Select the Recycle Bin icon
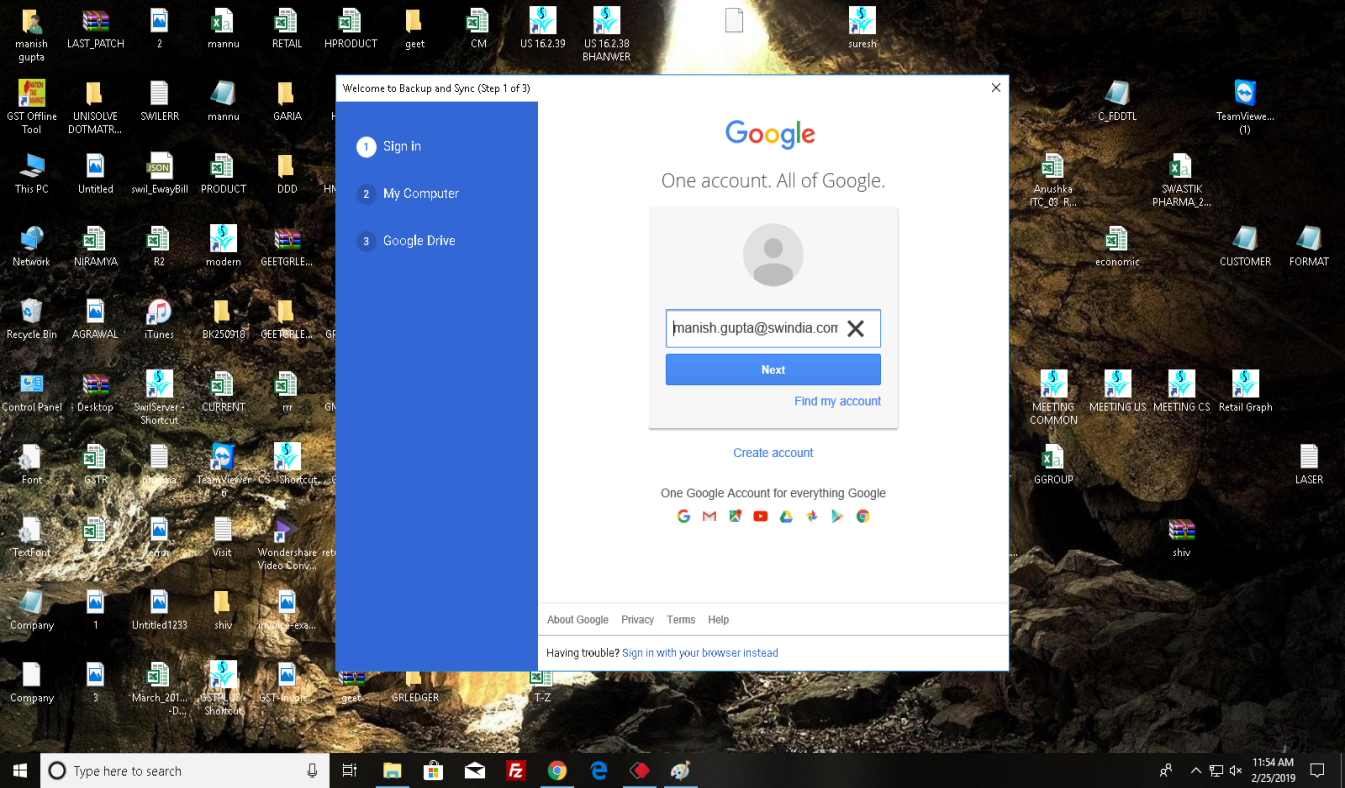The image size is (1345, 788). point(32,319)
